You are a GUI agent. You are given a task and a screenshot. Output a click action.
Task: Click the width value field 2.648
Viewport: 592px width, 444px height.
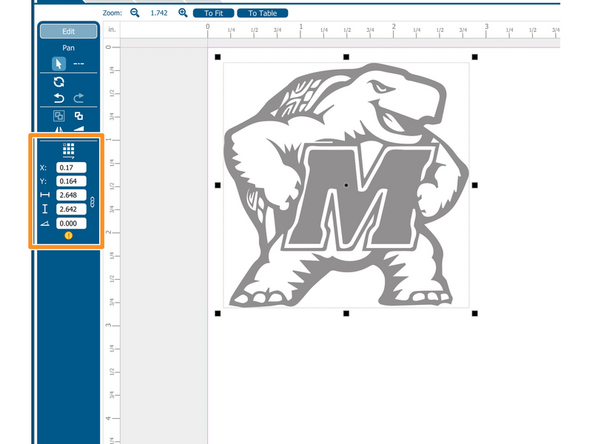[71, 195]
